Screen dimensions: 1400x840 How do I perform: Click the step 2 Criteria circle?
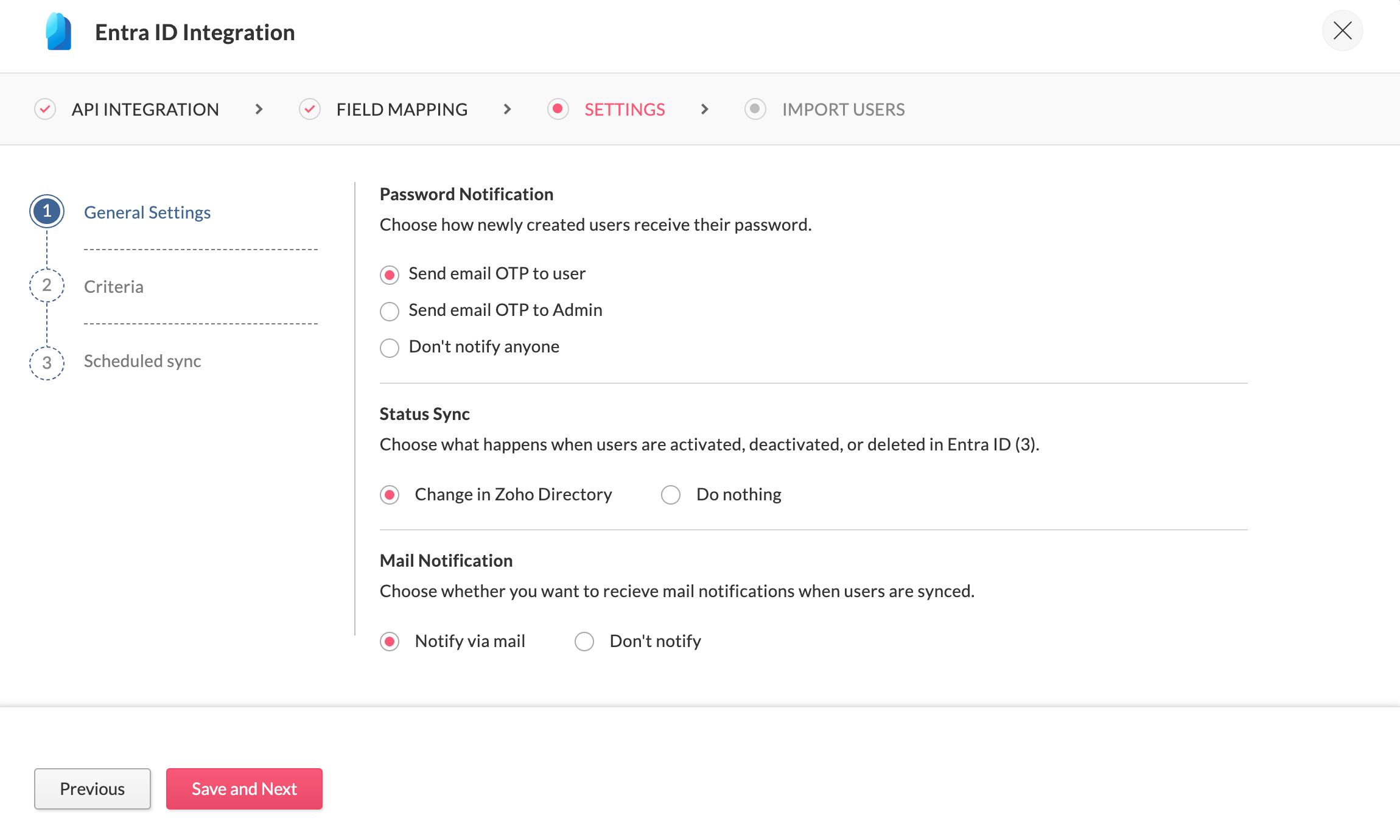click(x=47, y=285)
